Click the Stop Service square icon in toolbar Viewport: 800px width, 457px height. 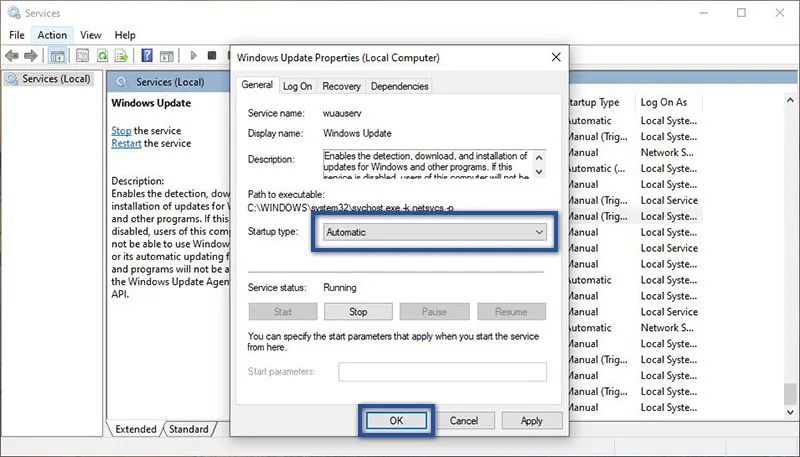point(212,55)
